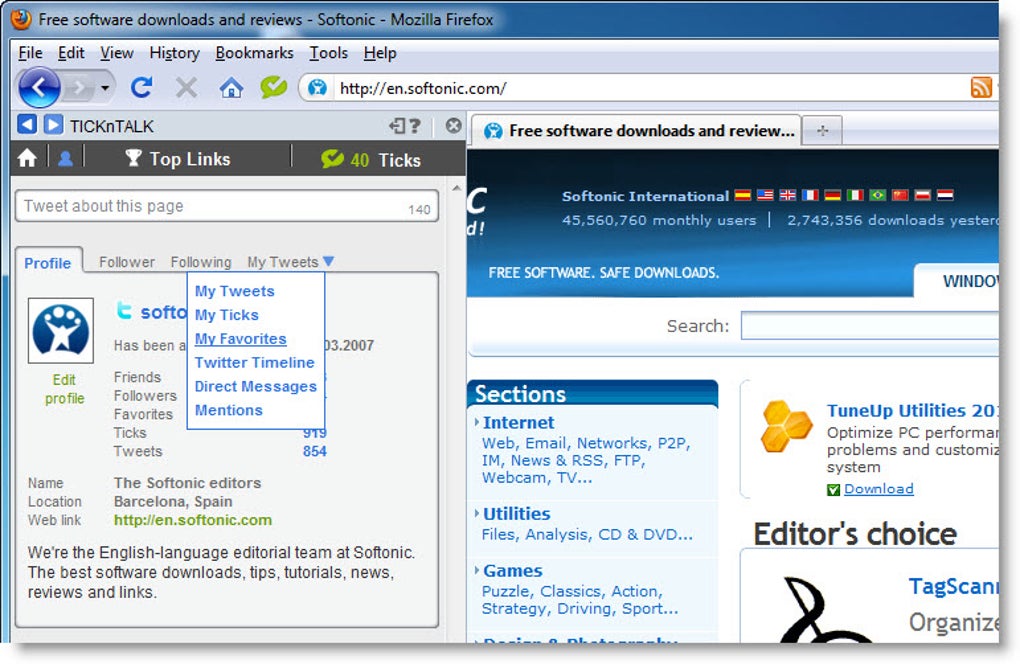Open the history dropdown beside forward button
1020x664 pixels.
105,87
